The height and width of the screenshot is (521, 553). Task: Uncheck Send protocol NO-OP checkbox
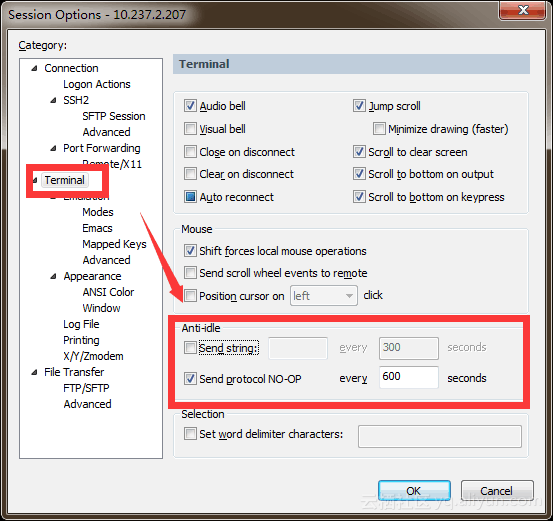tap(190, 379)
